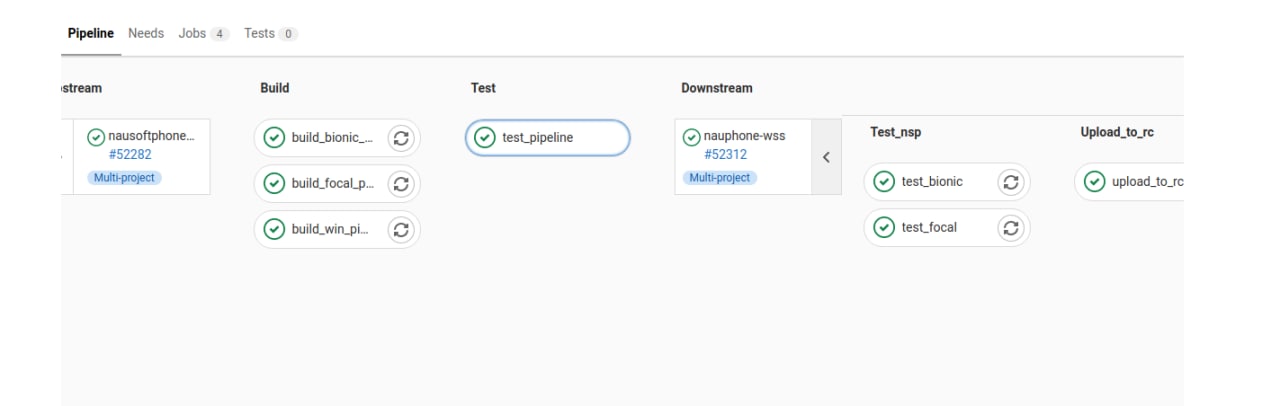Open the Tests tab
Viewport: 1280px width, 406px height.
point(271,33)
